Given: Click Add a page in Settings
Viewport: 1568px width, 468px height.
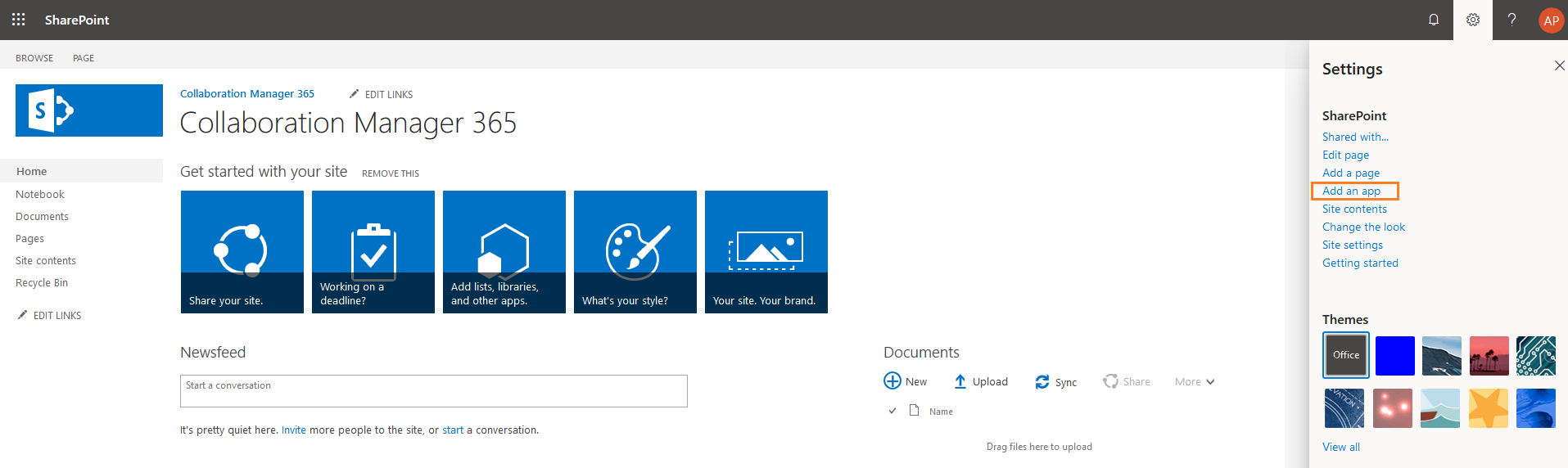Looking at the screenshot, I should pos(1351,173).
